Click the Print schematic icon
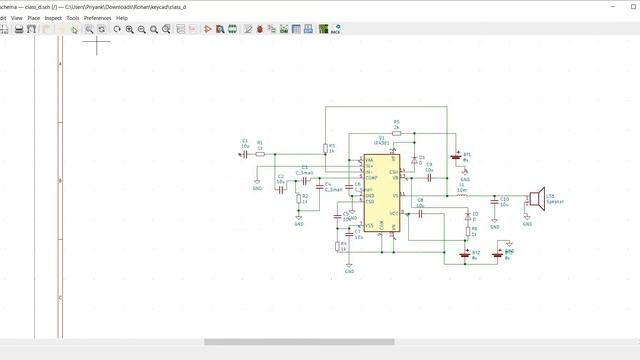This screenshot has height=360, width=640. click(19, 29)
